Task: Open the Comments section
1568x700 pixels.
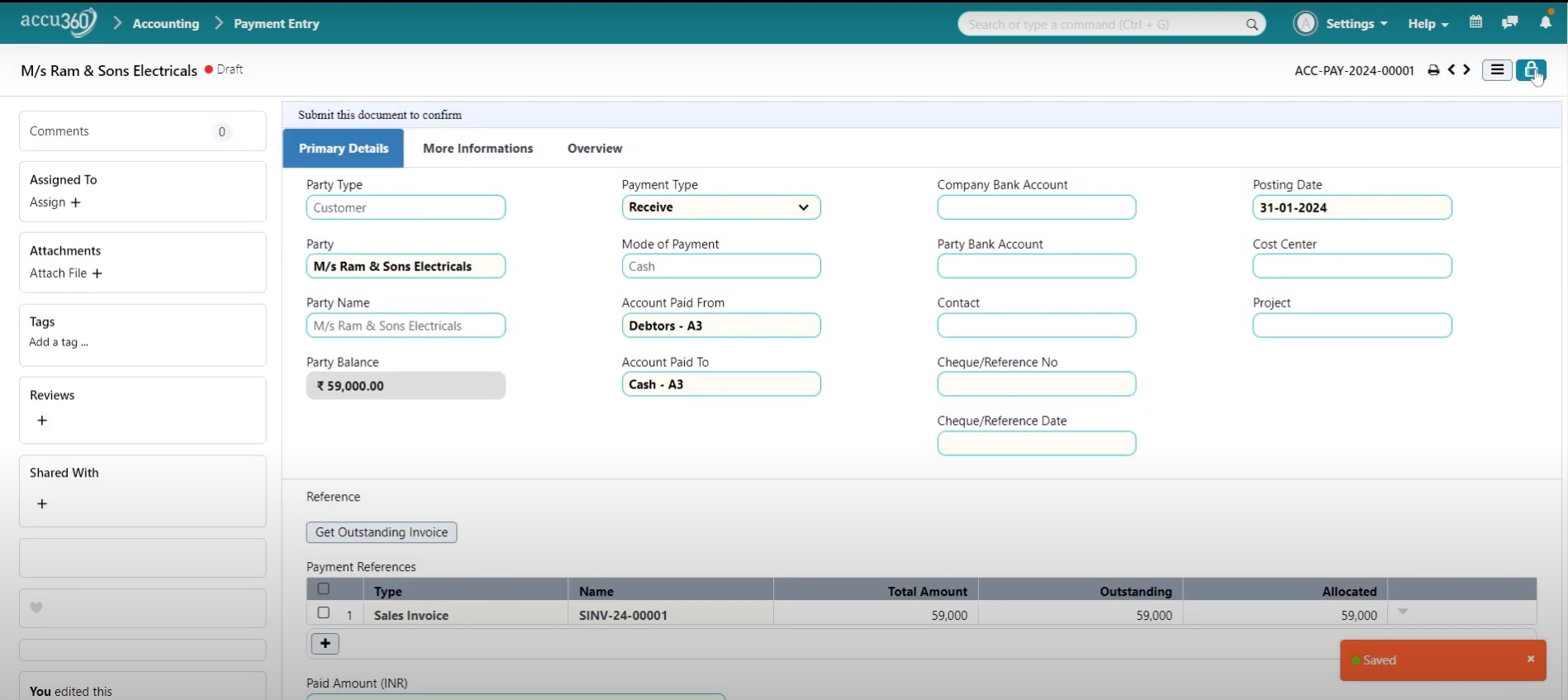Action: click(143, 131)
